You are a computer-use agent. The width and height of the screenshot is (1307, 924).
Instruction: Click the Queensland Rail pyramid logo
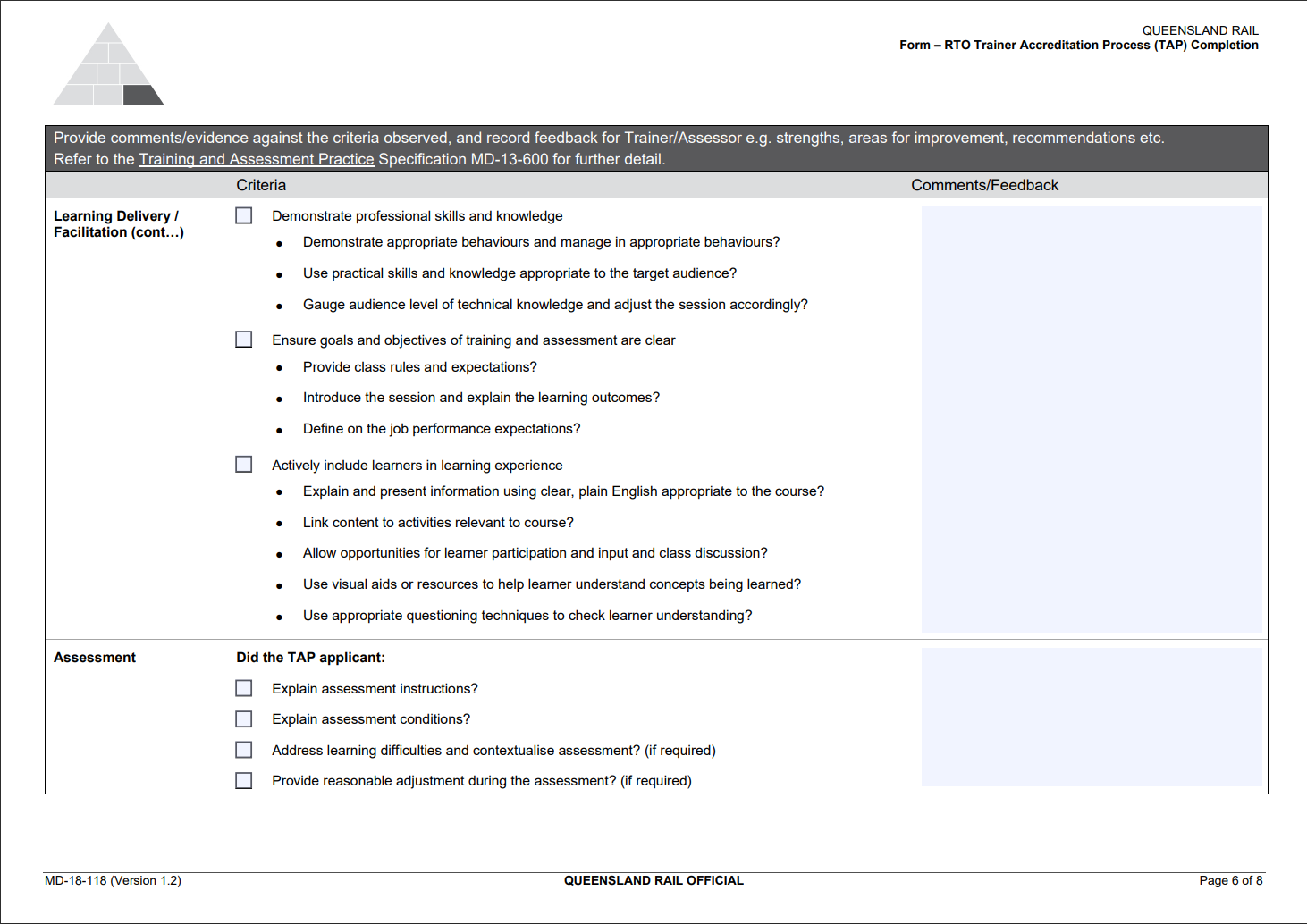pos(108,64)
